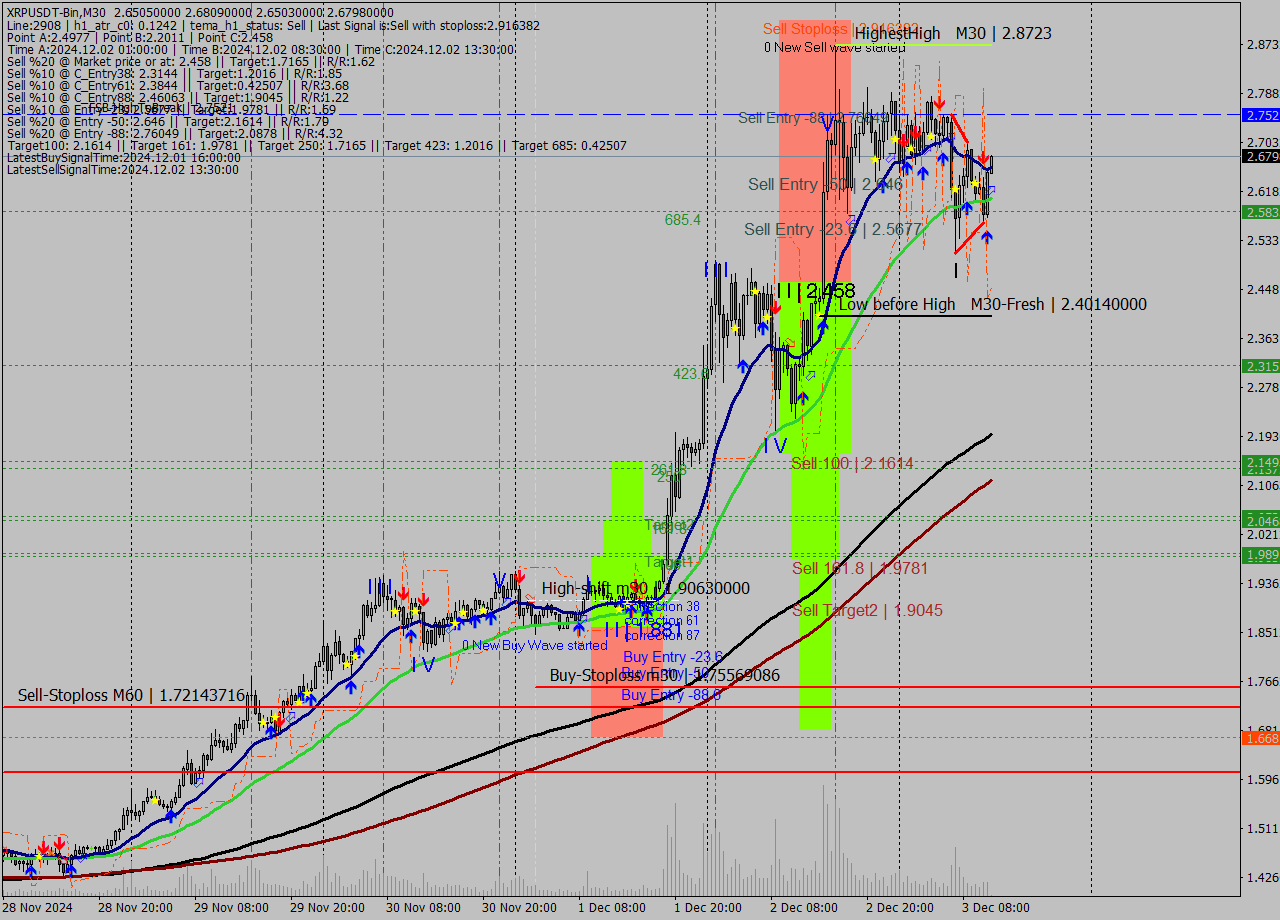Viewport: 1280px width, 920px height.
Task: Click the 1.936 price scale value
Action: (1262, 583)
